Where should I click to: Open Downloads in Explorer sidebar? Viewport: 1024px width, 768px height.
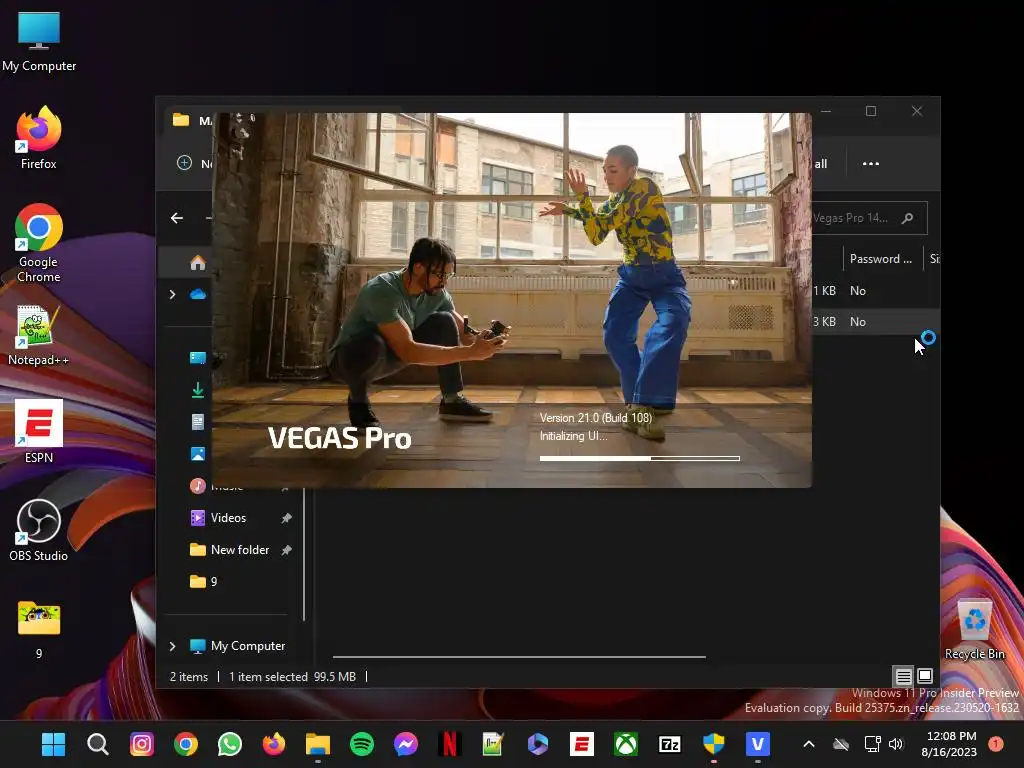pyautogui.click(x=197, y=390)
